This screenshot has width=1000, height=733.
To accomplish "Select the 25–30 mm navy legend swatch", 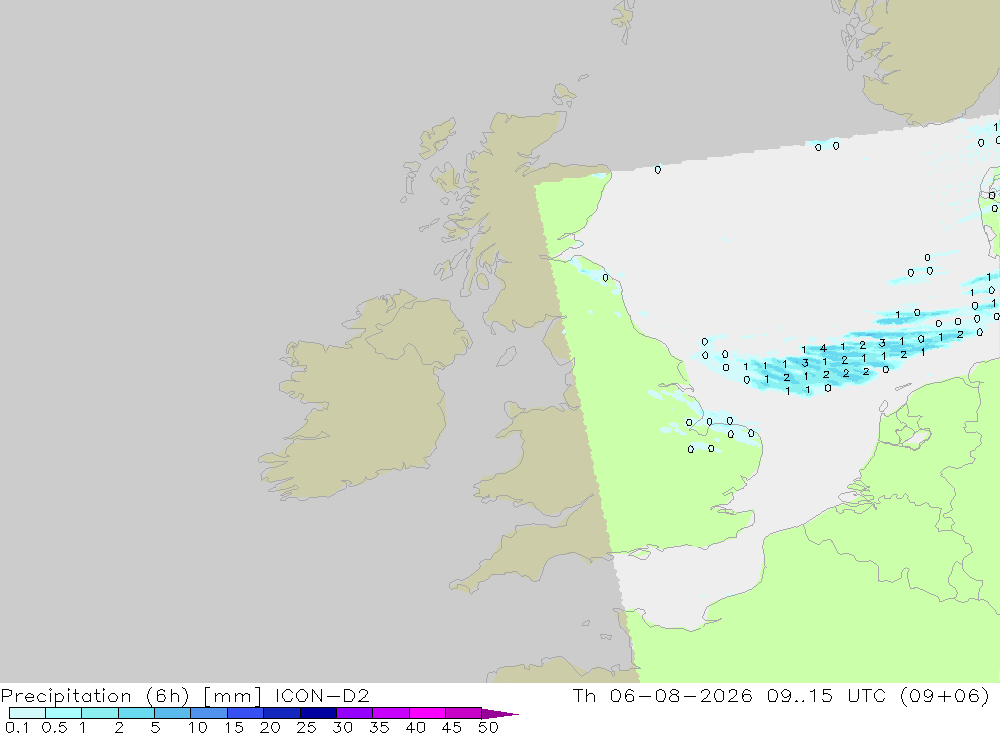I will [318, 713].
